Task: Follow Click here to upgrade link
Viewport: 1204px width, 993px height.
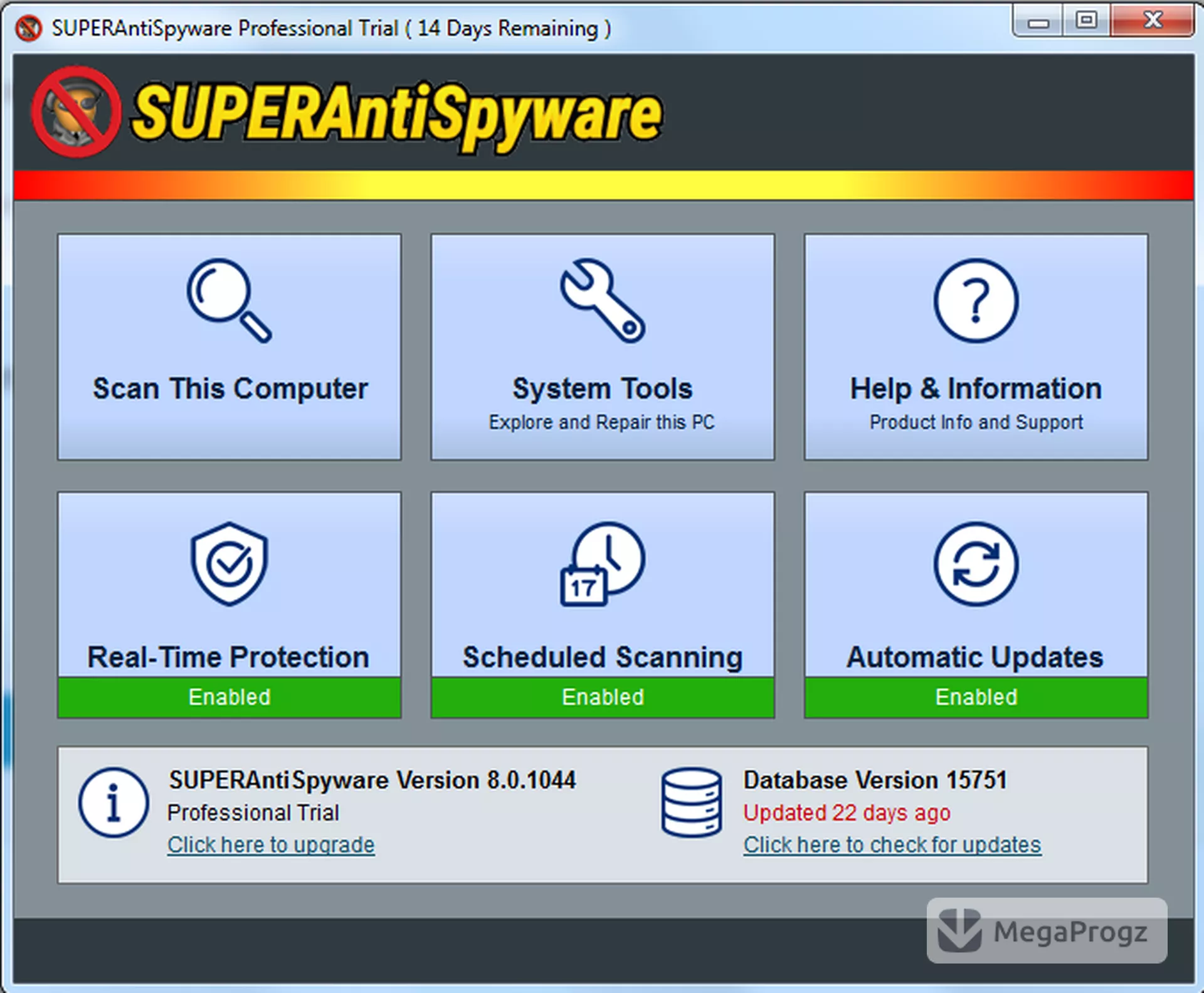Action: [x=271, y=845]
